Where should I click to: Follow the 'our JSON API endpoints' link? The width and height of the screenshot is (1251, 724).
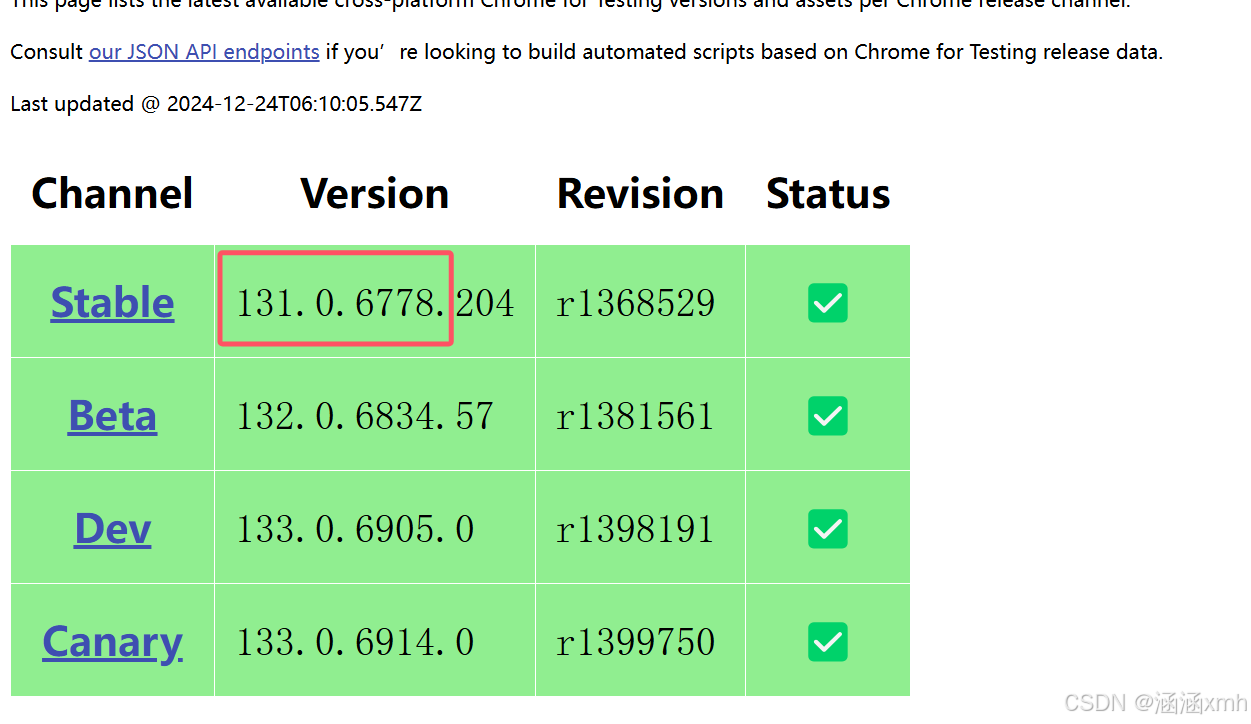(x=204, y=52)
